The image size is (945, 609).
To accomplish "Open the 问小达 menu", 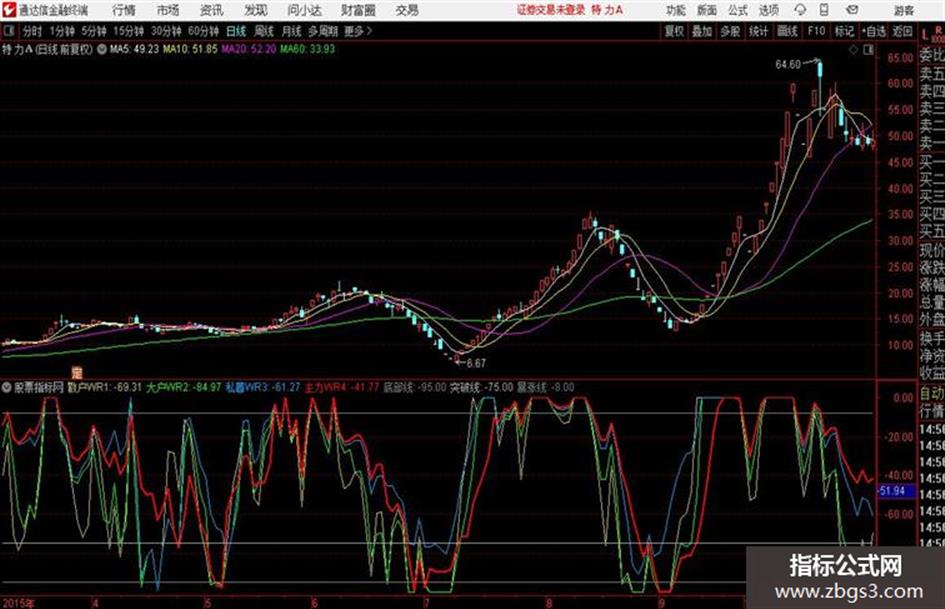I will (304, 10).
